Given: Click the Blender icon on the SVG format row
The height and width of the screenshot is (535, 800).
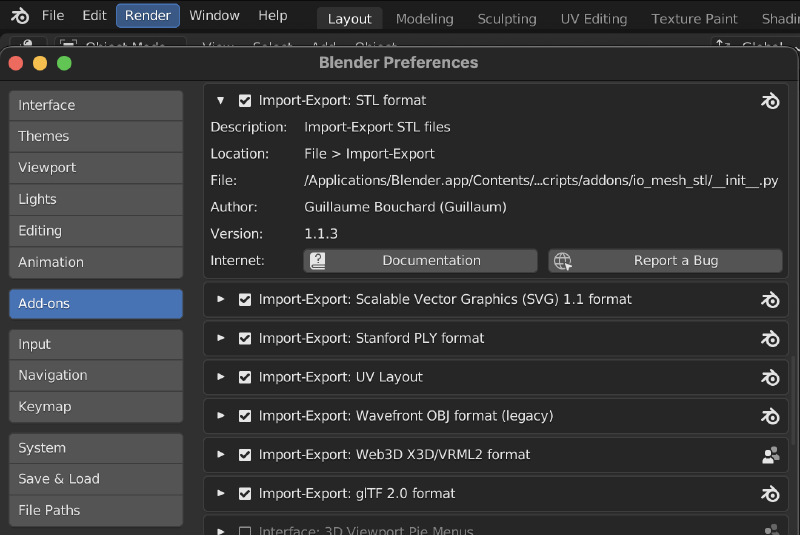Looking at the screenshot, I should pyautogui.click(x=770, y=299).
